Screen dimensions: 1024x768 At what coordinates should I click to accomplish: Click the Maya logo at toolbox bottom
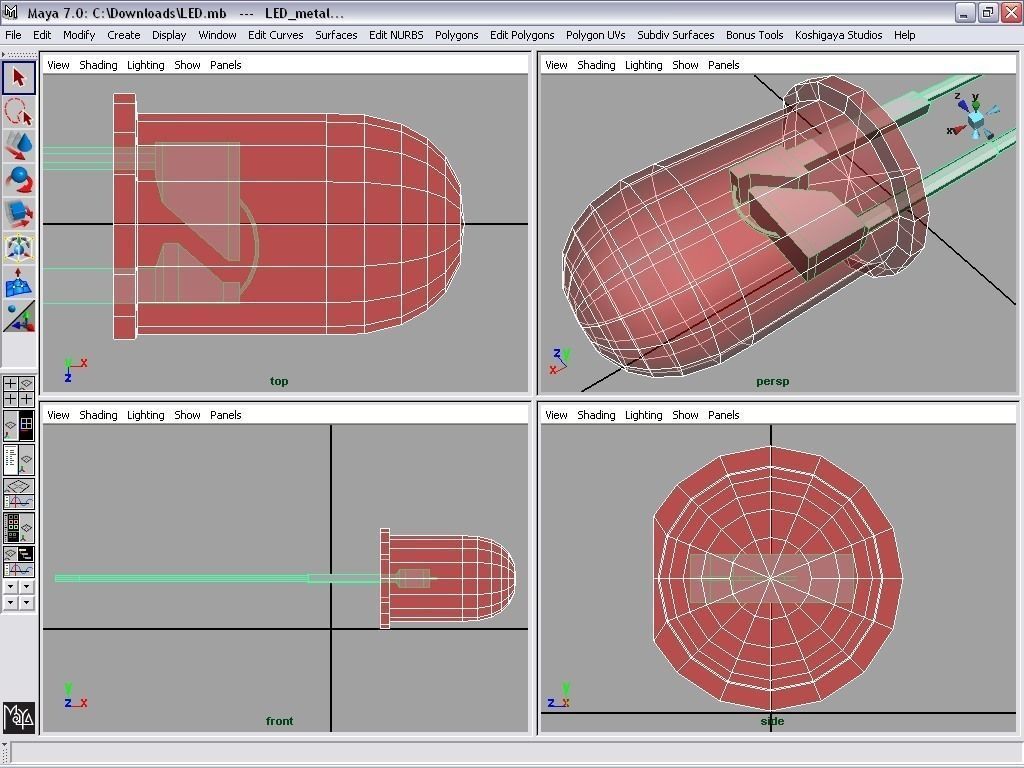(x=18, y=717)
